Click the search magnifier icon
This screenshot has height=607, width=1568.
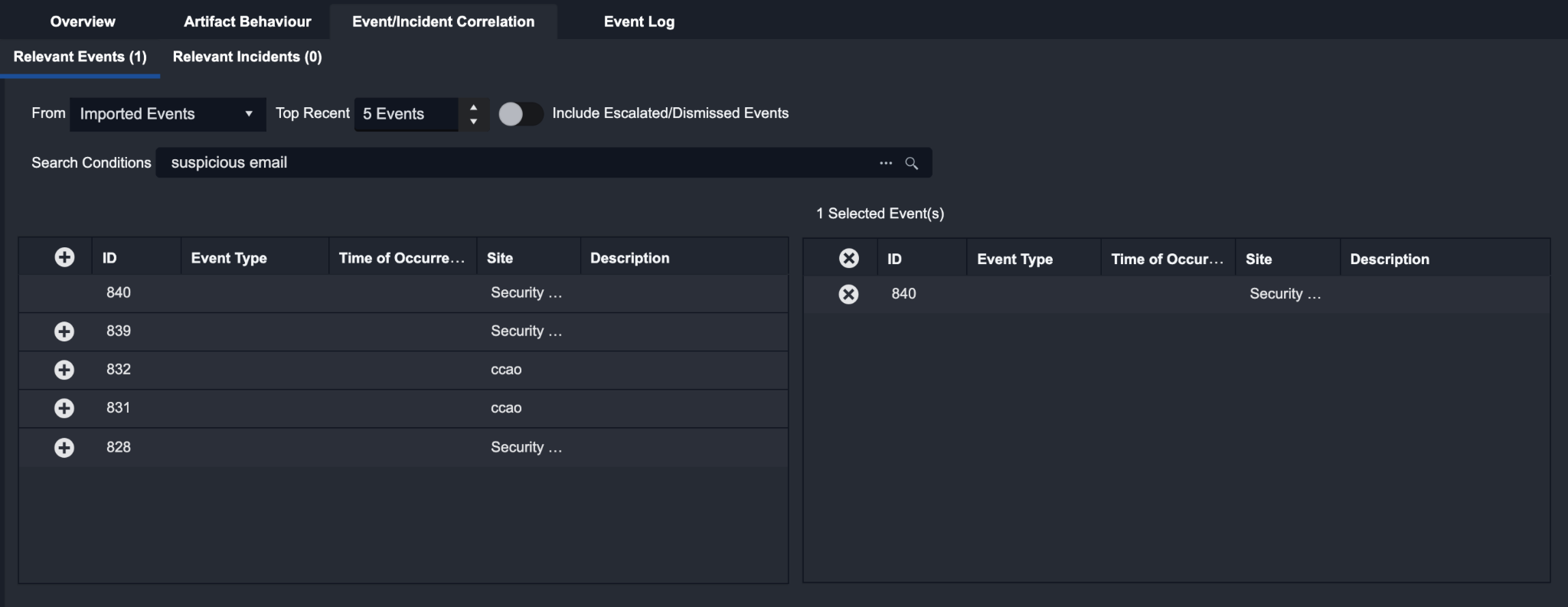(x=911, y=163)
